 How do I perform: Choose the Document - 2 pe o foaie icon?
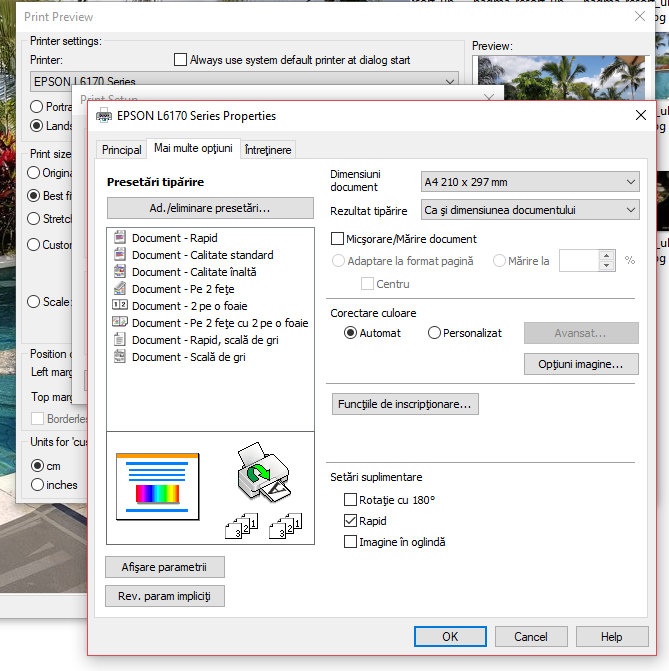coord(120,305)
